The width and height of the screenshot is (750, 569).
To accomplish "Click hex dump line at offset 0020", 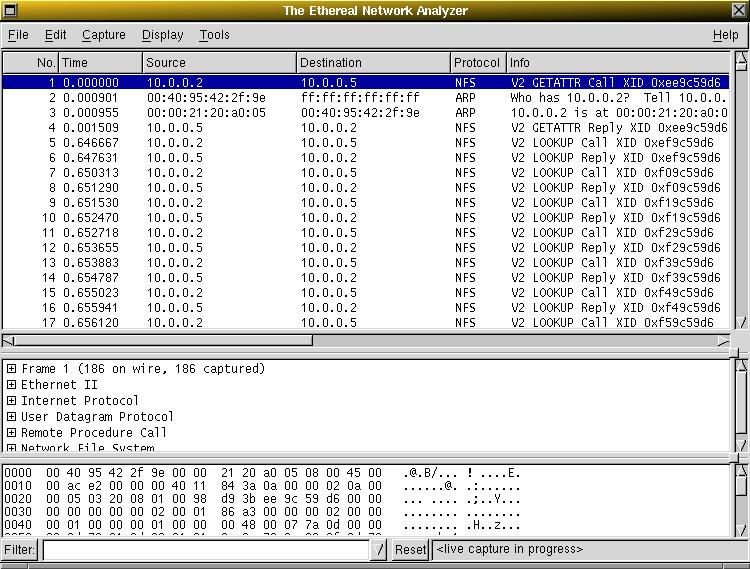I will coord(262,499).
